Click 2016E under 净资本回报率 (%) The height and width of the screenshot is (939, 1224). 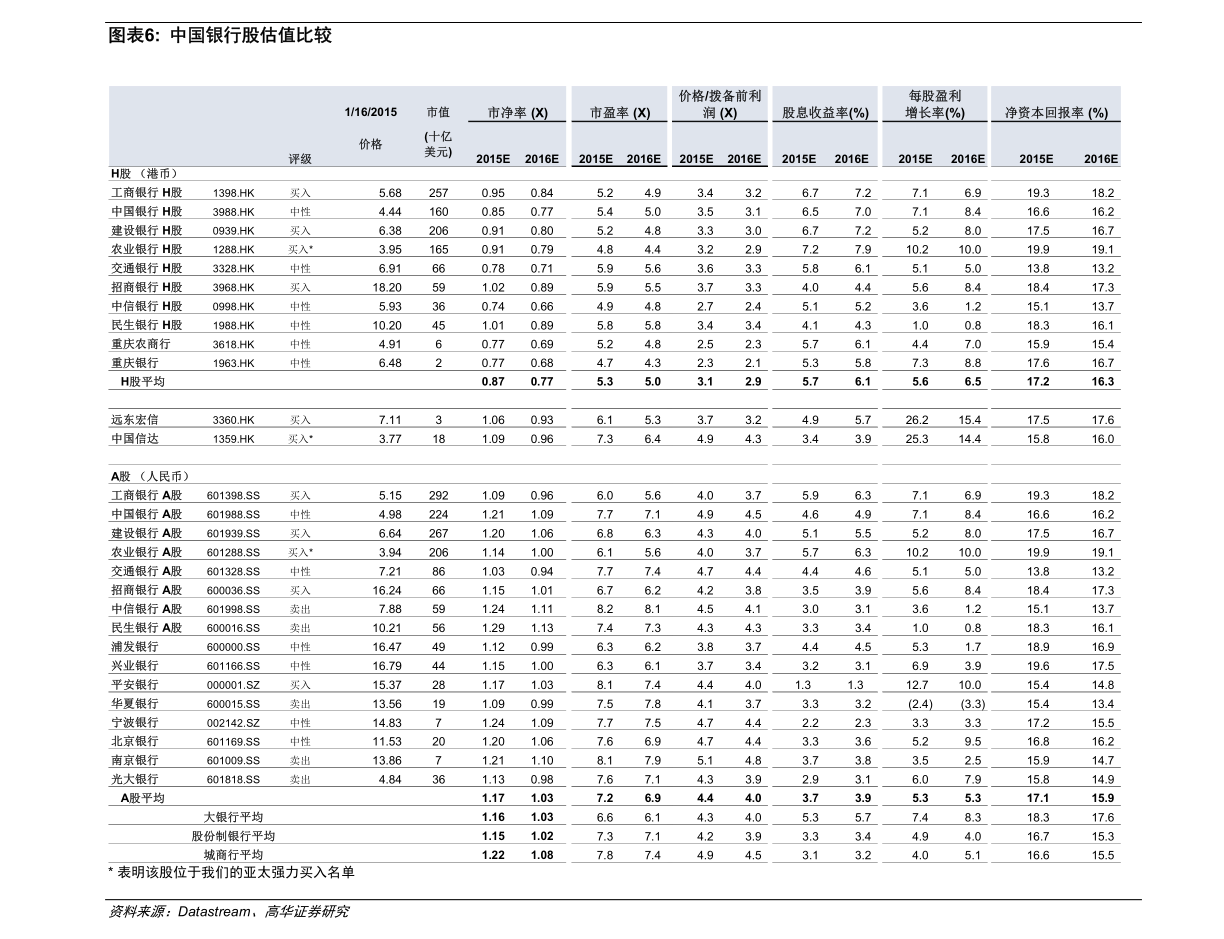click(1101, 159)
